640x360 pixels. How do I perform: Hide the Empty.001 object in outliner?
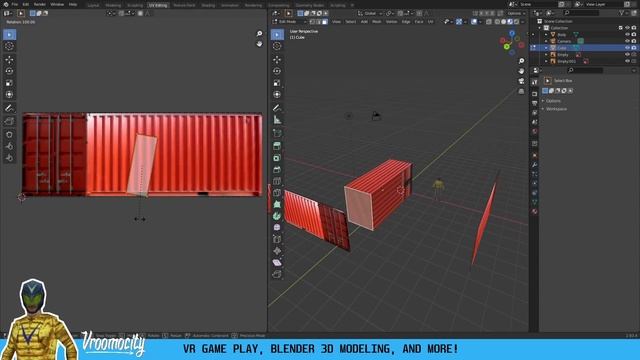pyautogui.click(x=627, y=61)
